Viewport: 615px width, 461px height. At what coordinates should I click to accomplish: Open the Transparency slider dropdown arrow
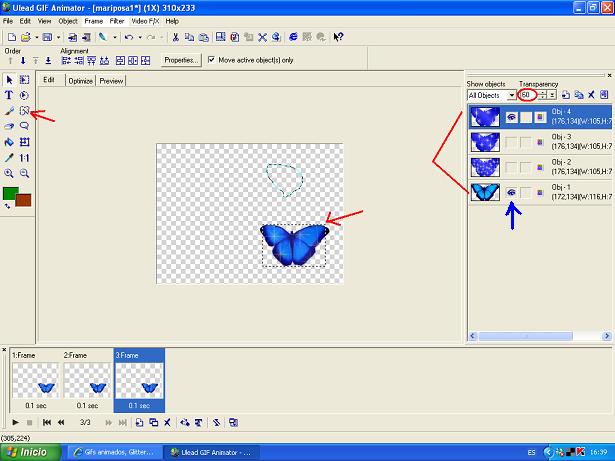pyautogui.click(x=552, y=95)
